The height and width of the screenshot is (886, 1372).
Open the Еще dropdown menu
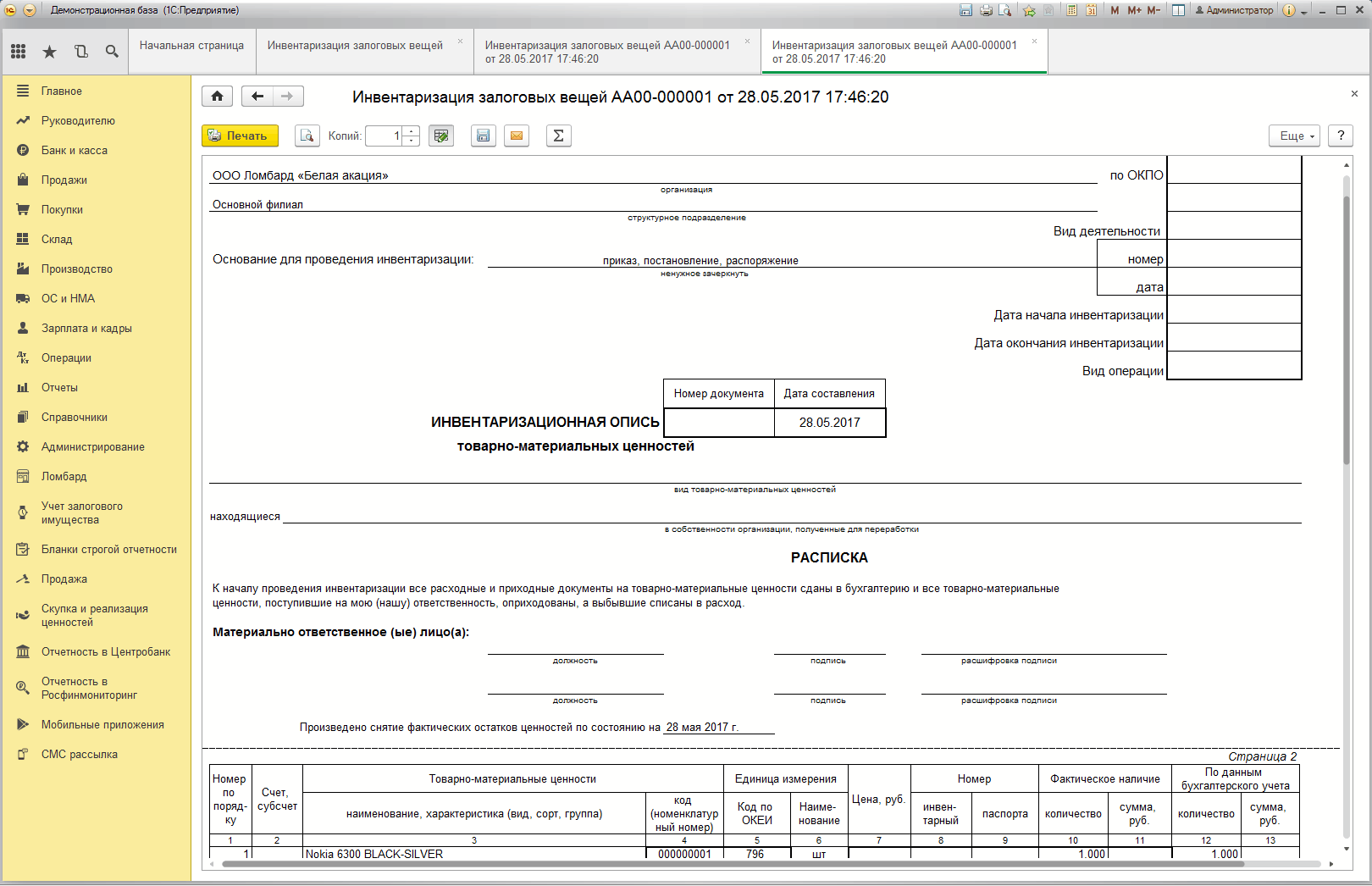click(x=1294, y=136)
